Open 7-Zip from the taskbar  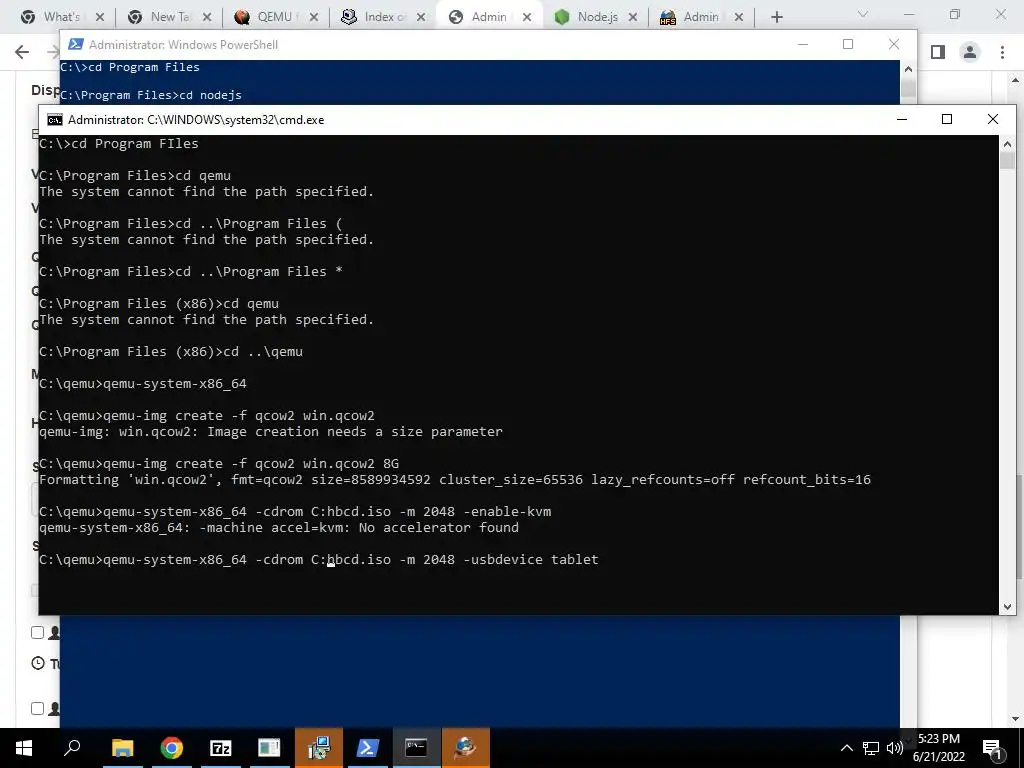point(220,747)
